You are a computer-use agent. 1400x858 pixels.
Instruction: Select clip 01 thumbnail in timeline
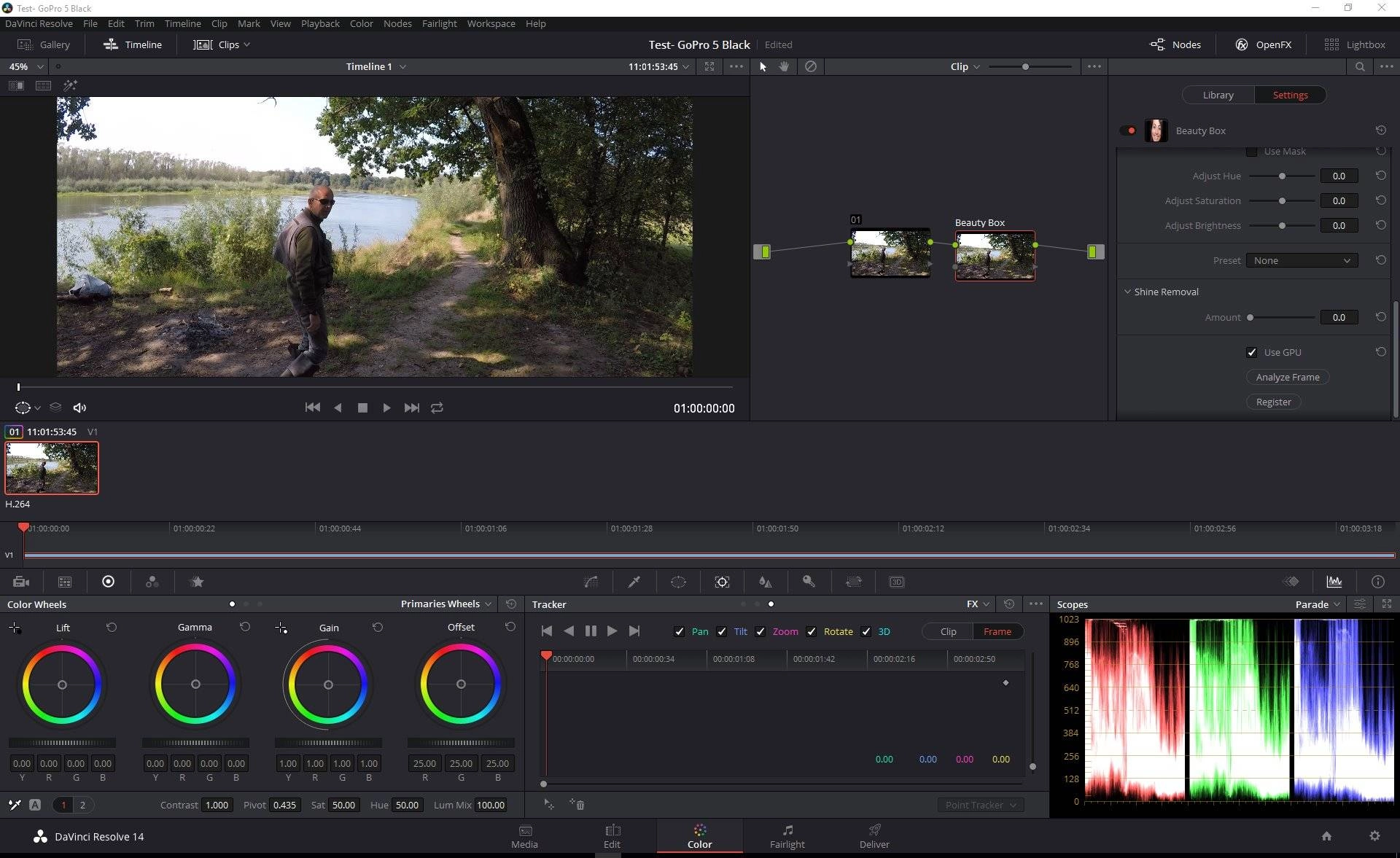[x=52, y=468]
